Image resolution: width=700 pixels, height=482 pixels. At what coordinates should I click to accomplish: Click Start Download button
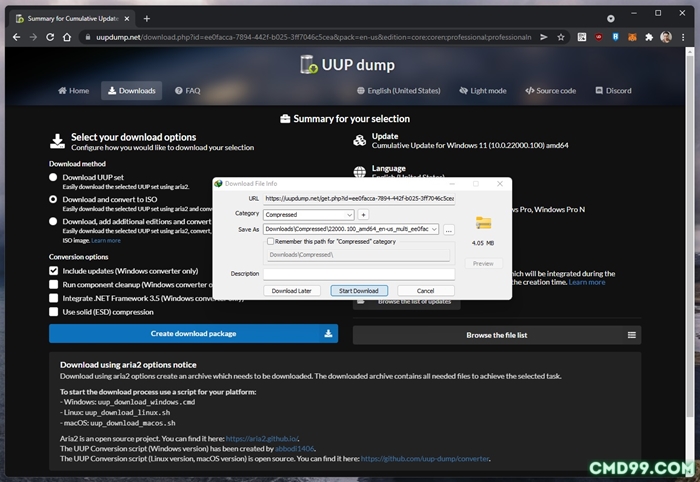click(359, 291)
